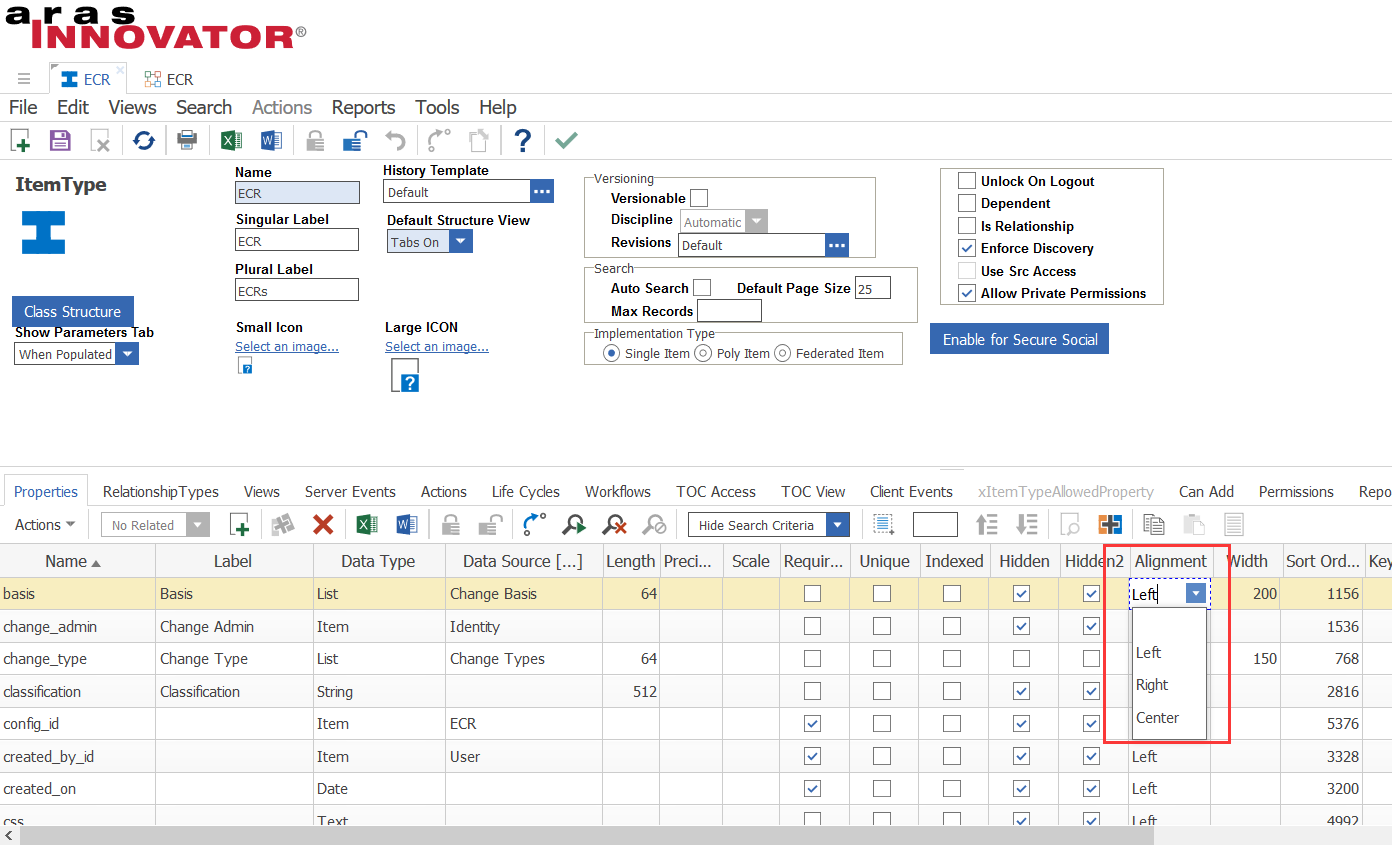The image size is (1392, 845).
Task: Click the Print icon in toolbar
Action: (x=187, y=140)
